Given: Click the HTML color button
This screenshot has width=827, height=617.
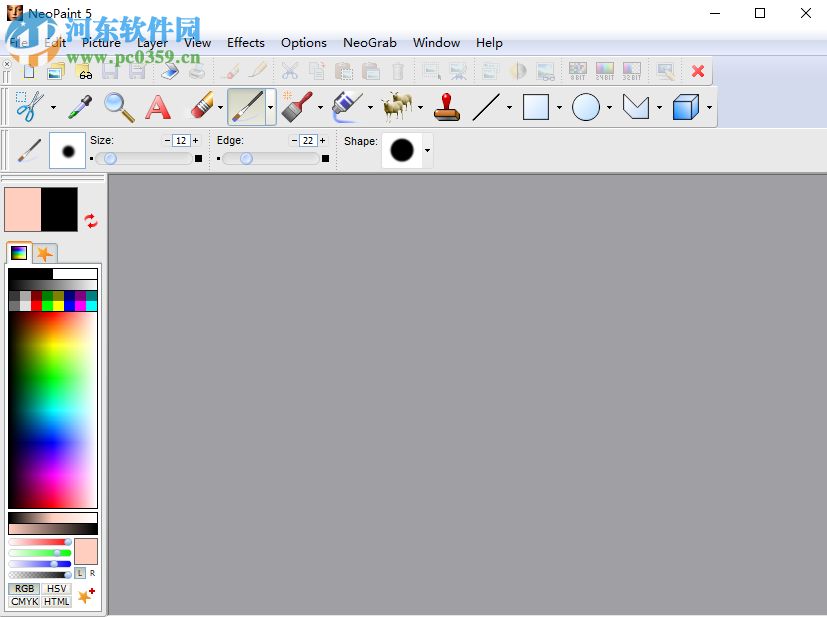Looking at the screenshot, I should pos(56,602).
